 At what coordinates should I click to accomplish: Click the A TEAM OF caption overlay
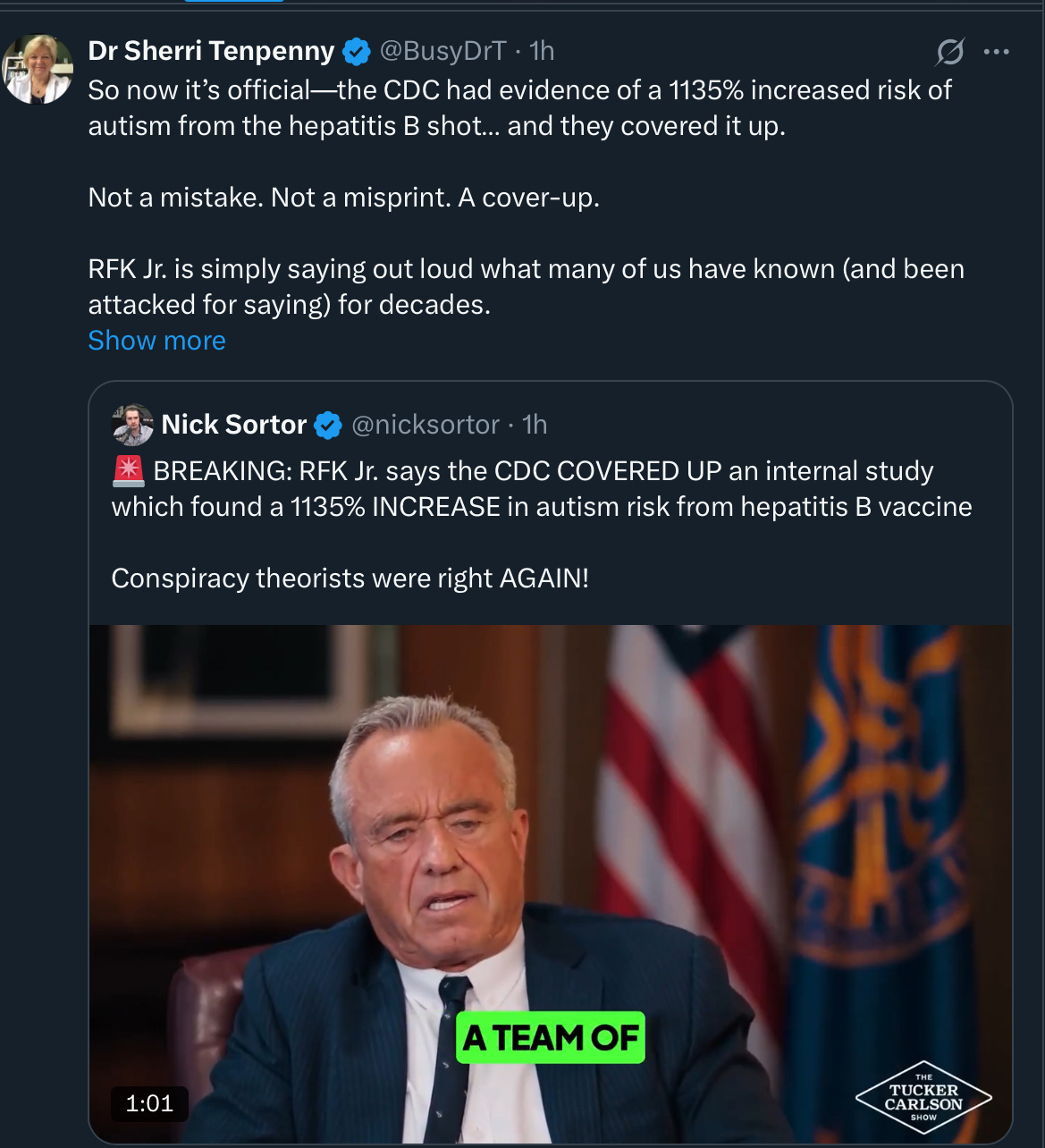(x=551, y=1037)
